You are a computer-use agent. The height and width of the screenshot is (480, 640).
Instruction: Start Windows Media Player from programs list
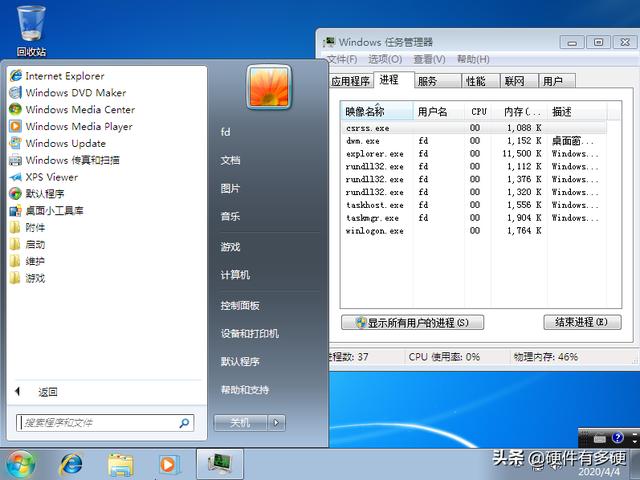coord(71,127)
